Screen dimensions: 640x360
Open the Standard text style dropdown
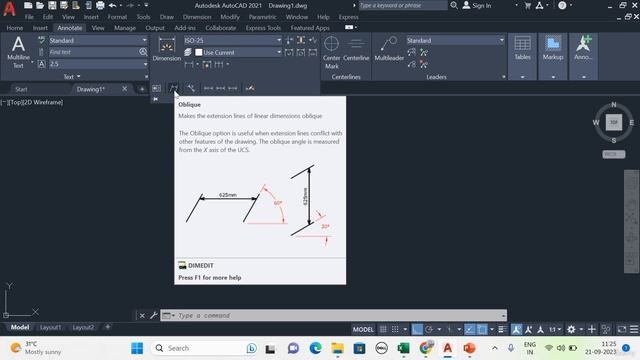[x=98, y=40]
